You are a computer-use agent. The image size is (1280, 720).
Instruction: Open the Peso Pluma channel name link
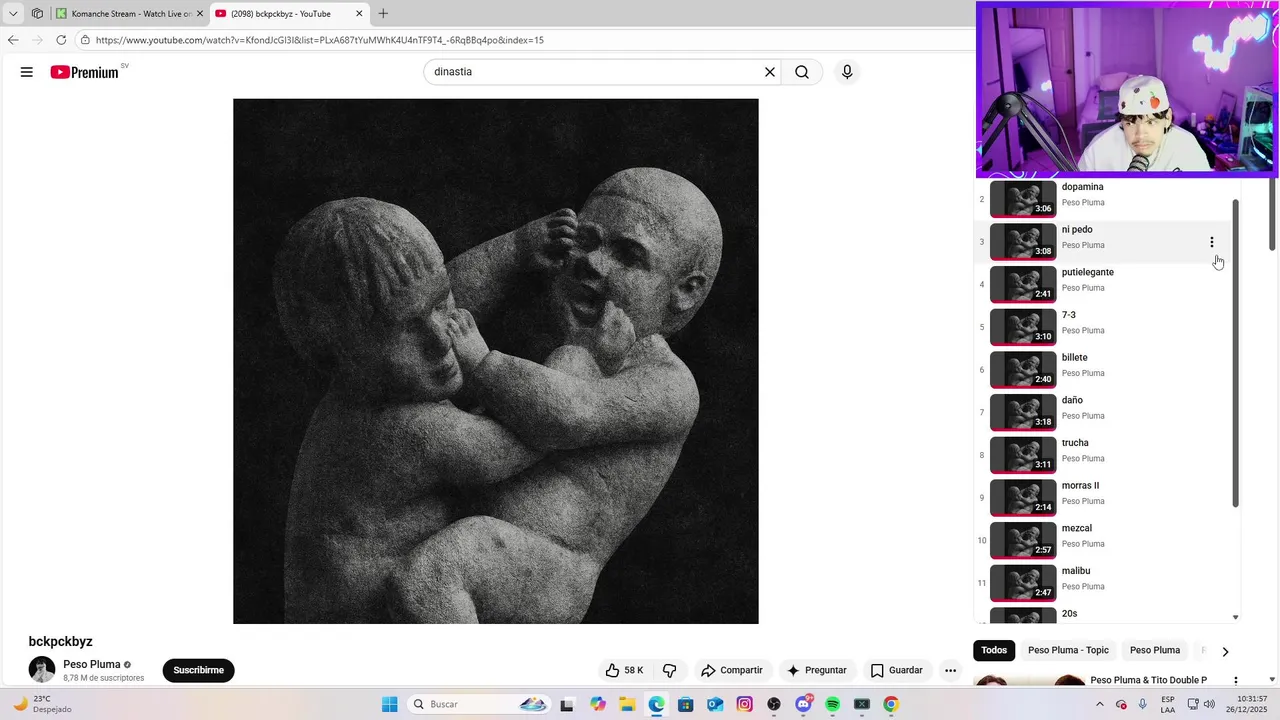coord(92,664)
